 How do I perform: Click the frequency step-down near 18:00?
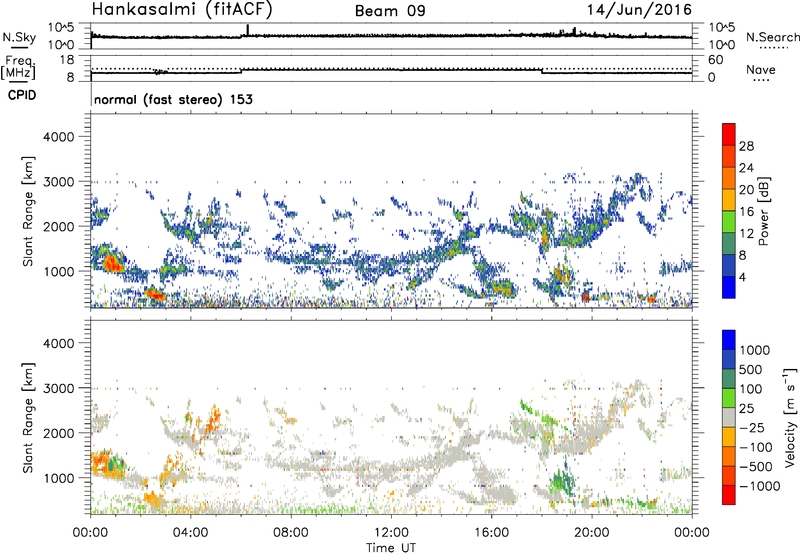[542, 71]
